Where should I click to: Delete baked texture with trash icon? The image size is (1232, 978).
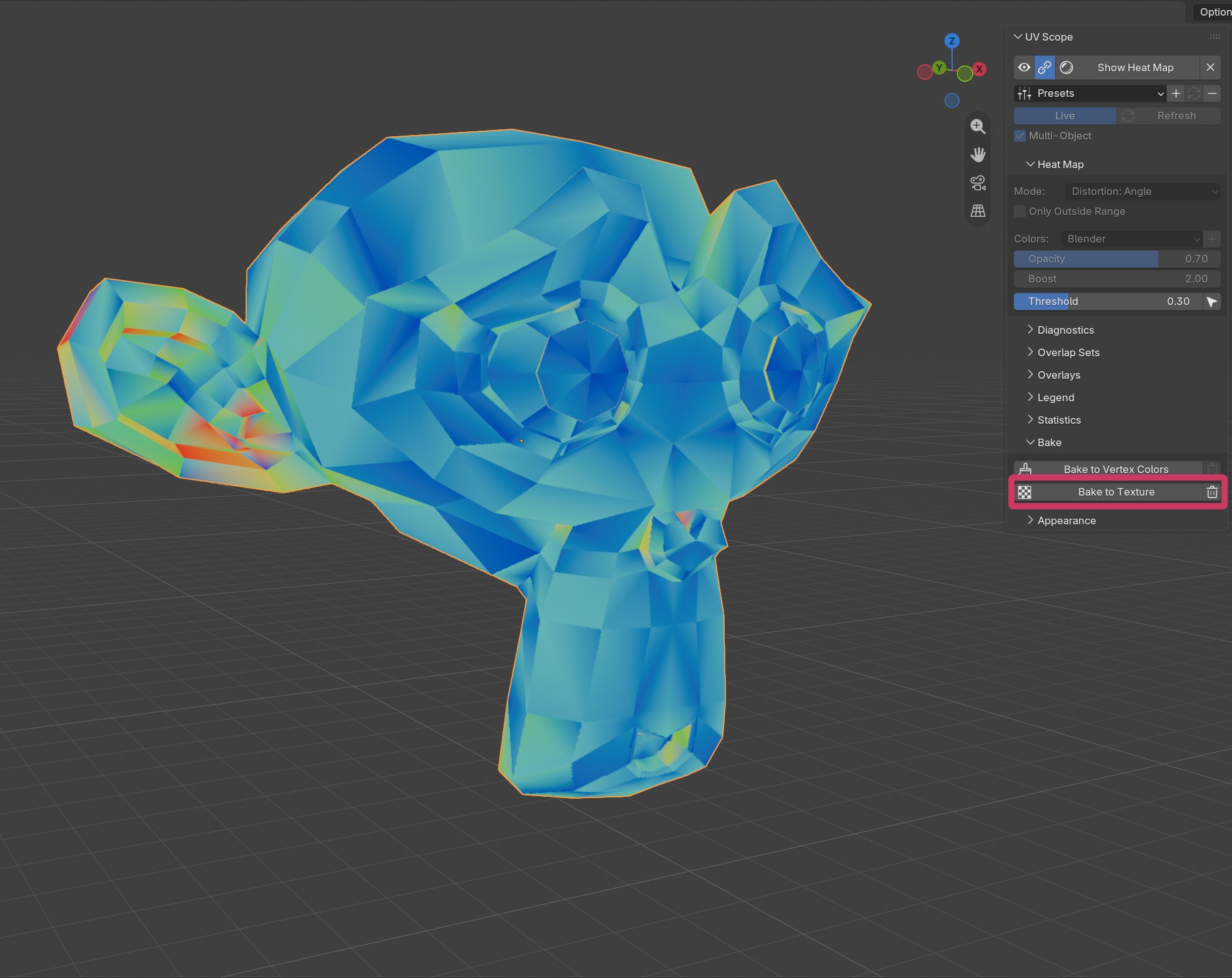coord(1212,492)
